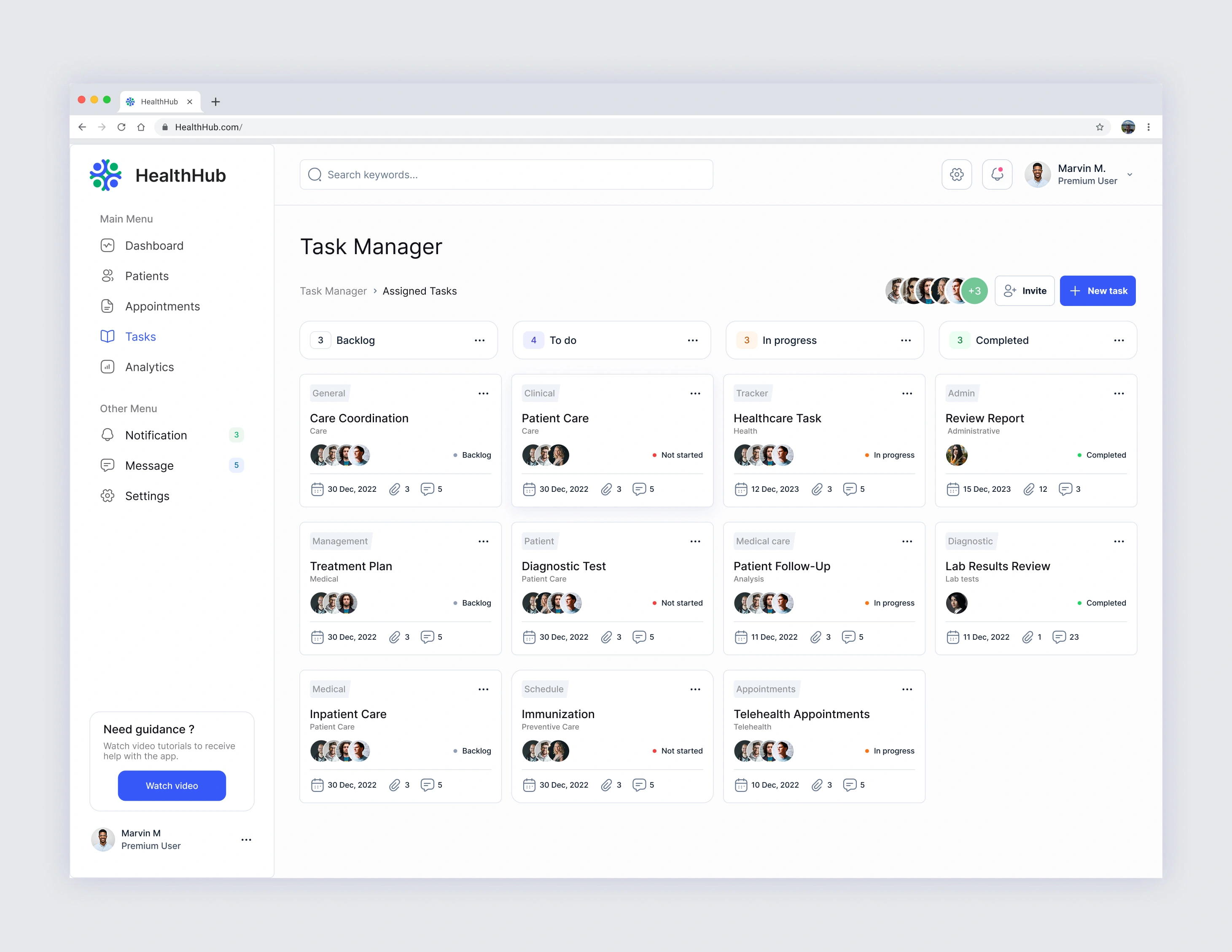
Task: Expand the Marvin M. profile dropdown
Action: [x=1129, y=175]
